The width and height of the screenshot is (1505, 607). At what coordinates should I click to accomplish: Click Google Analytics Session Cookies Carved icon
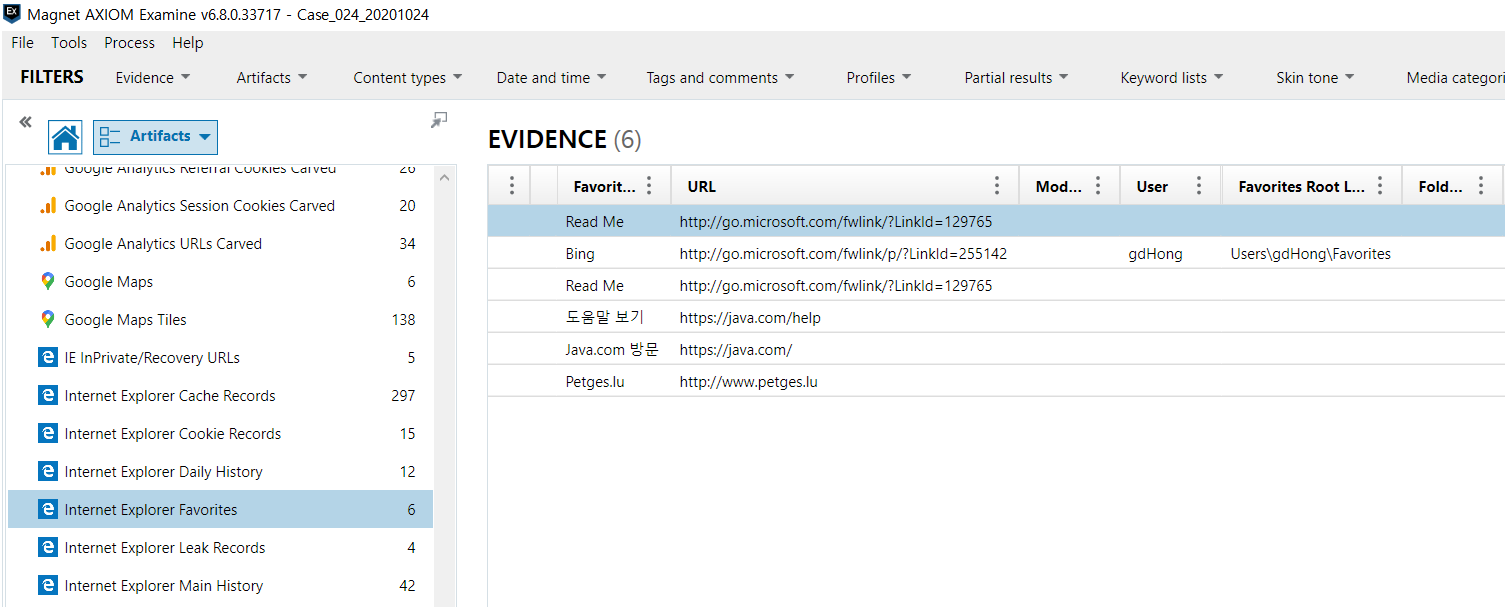(x=47, y=206)
